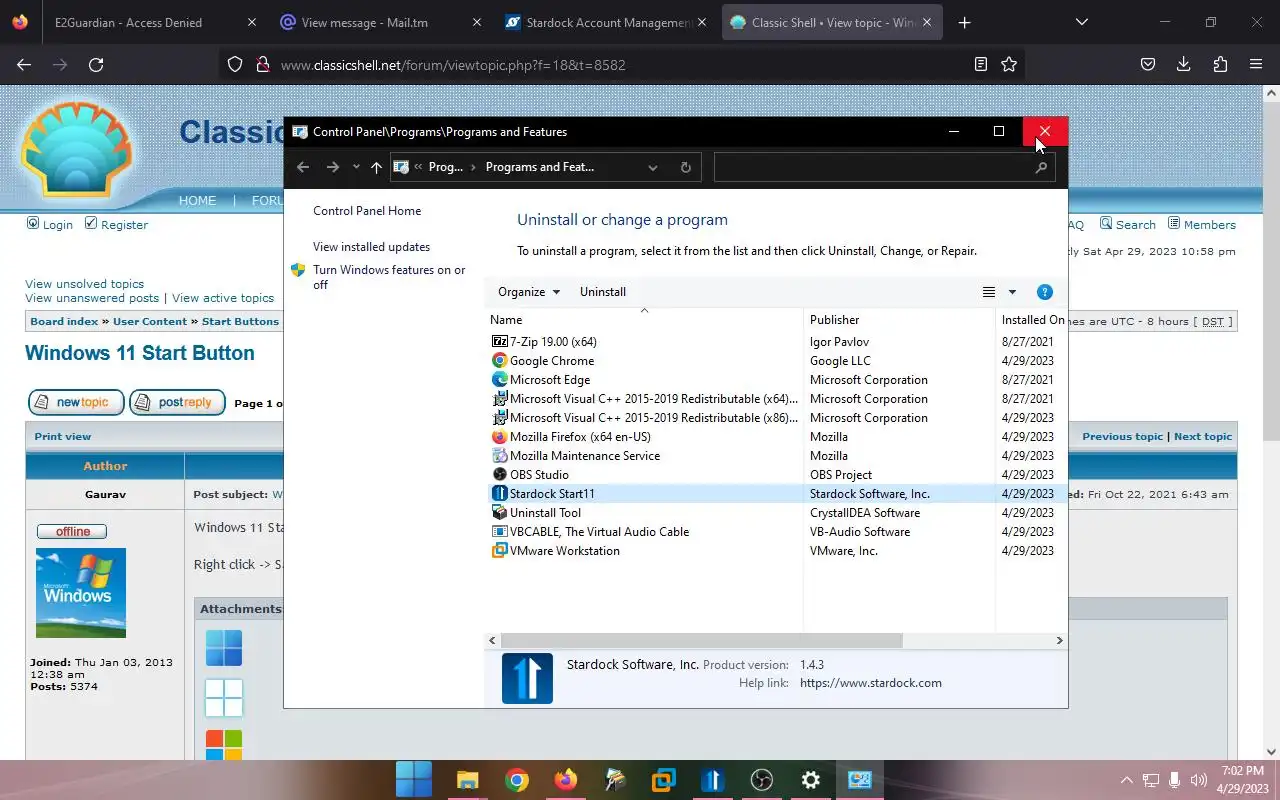The height and width of the screenshot is (800, 1280).
Task: Sort programs by Name column
Action: coord(506,320)
